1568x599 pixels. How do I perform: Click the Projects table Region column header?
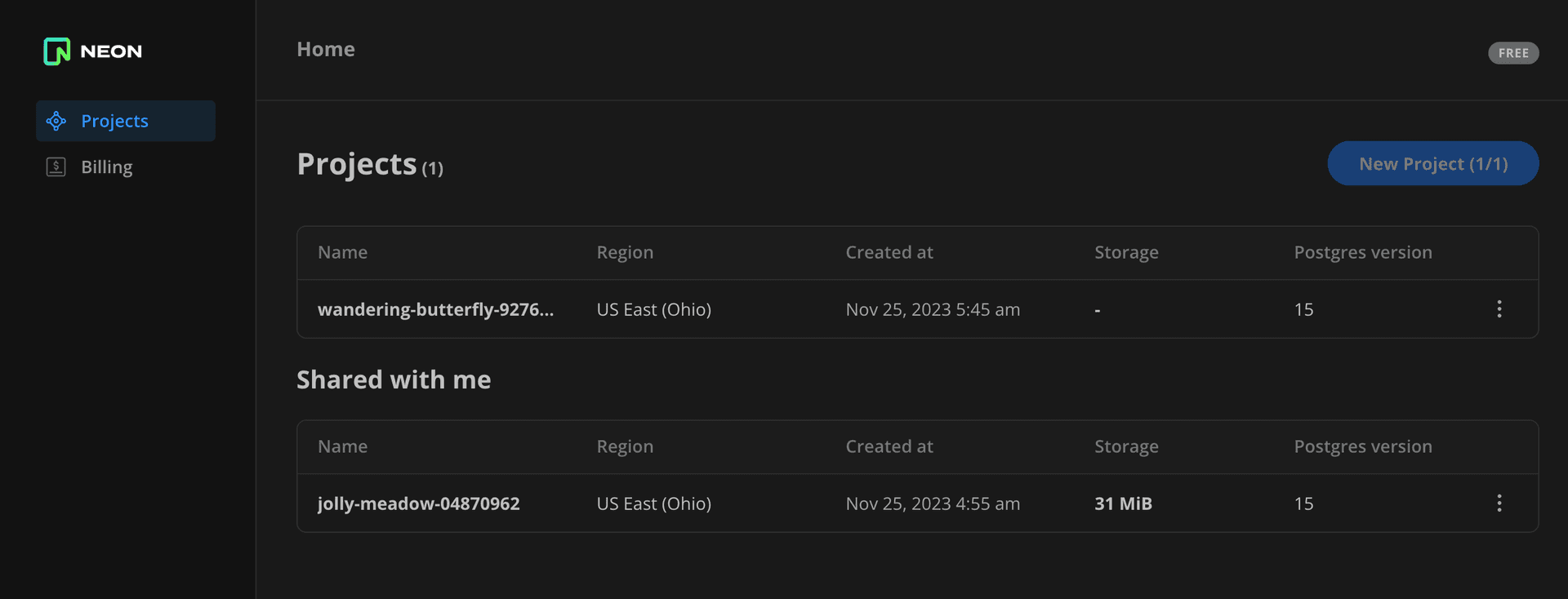point(625,253)
